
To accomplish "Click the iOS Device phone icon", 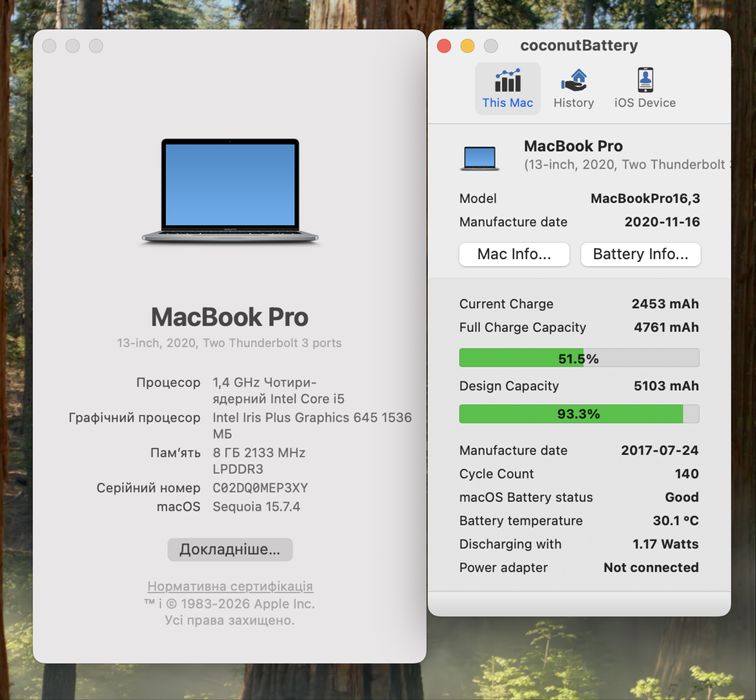I will [645, 80].
